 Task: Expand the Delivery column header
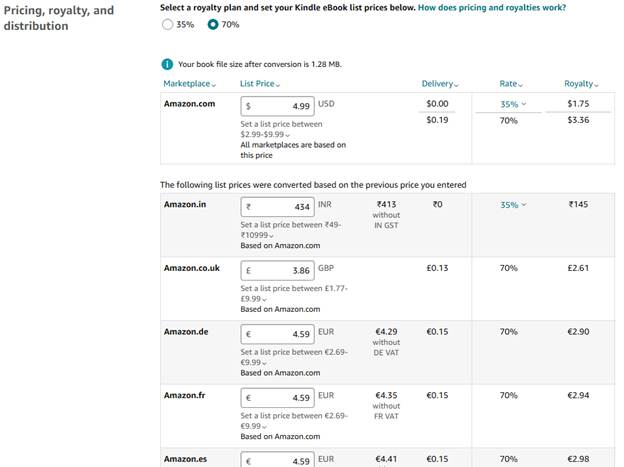coord(440,84)
